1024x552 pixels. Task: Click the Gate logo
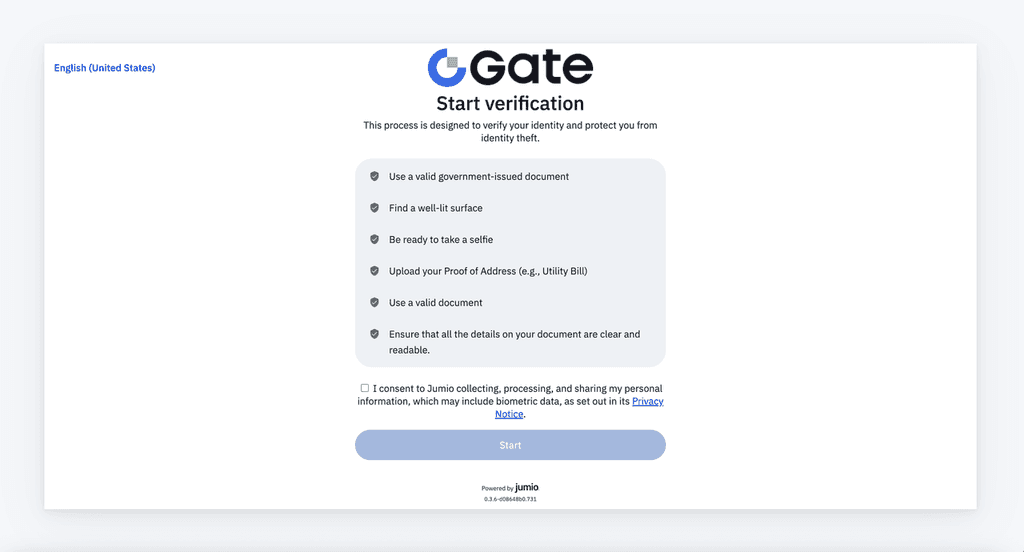[x=510, y=67]
